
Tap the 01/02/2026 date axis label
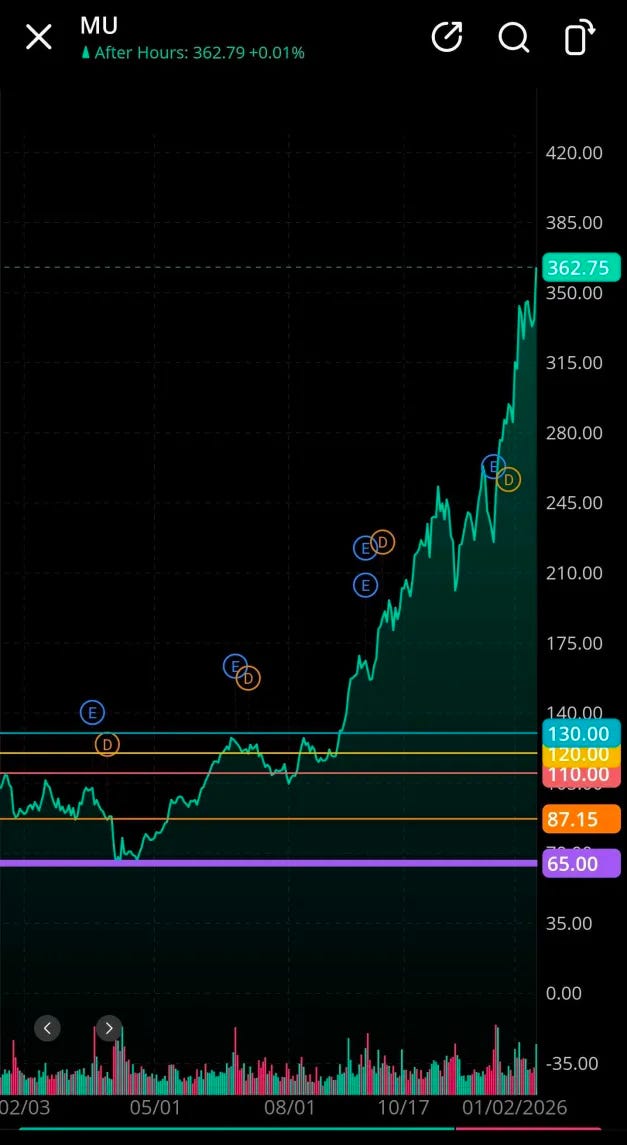point(515,1107)
